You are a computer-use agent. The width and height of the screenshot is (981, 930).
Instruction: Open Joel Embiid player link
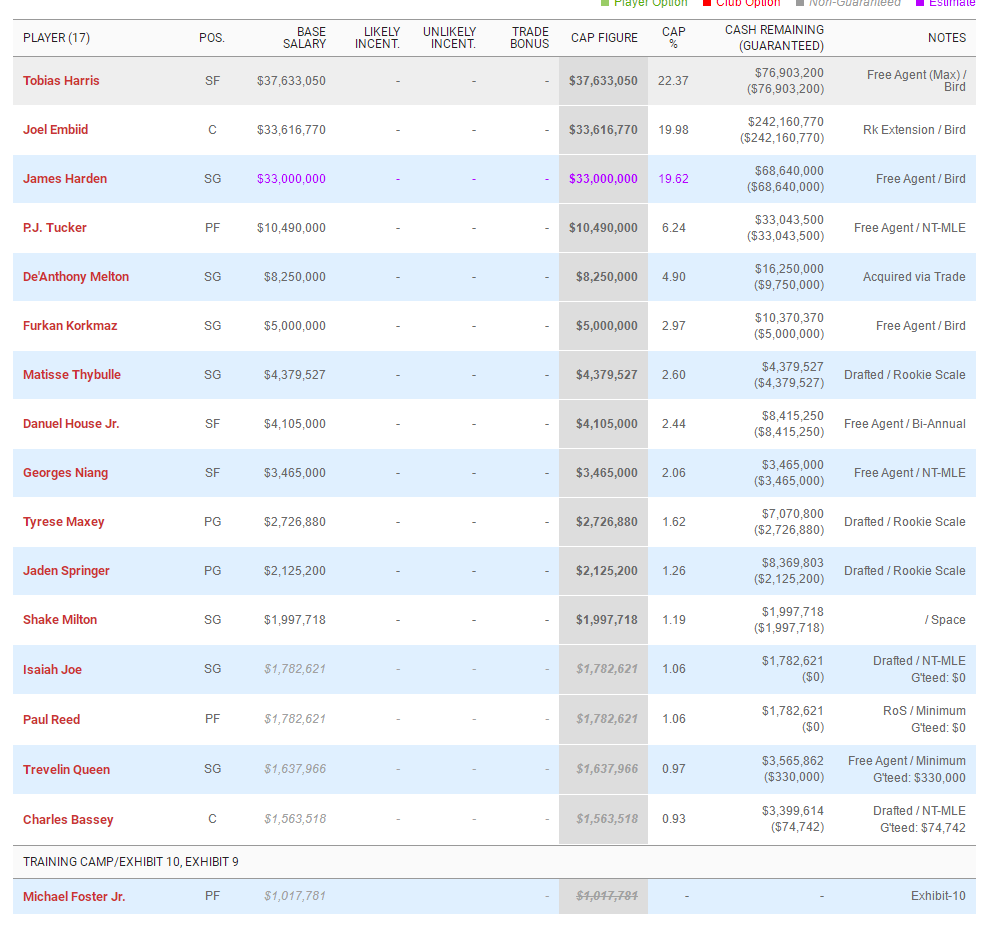click(56, 130)
